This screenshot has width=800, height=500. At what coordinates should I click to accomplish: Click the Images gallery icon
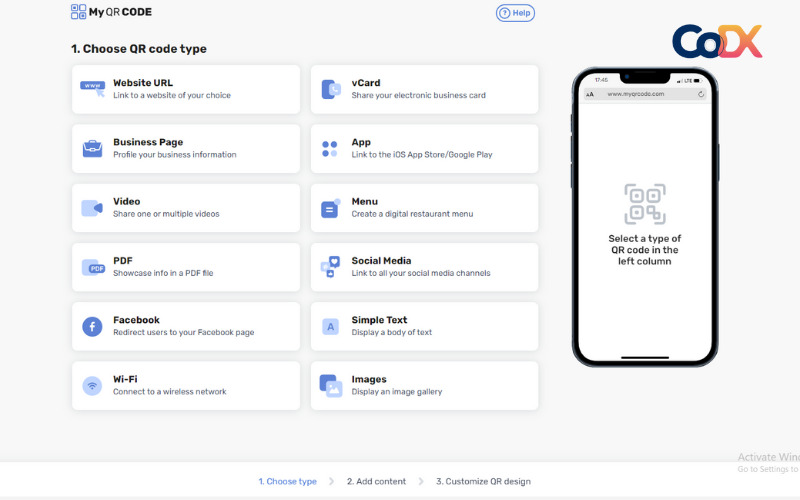[x=331, y=386]
